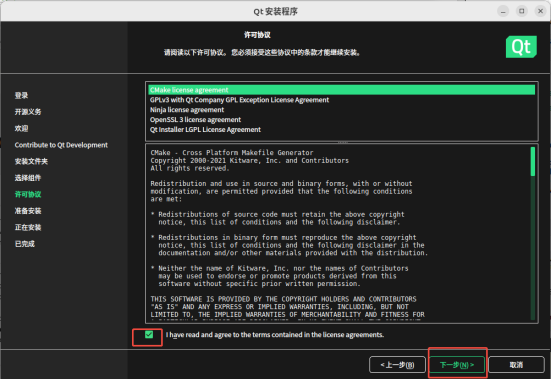This screenshot has height=380, width=552.
Task: Toggle the license agreement acceptance checkbox
Action: click(x=149, y=335)
